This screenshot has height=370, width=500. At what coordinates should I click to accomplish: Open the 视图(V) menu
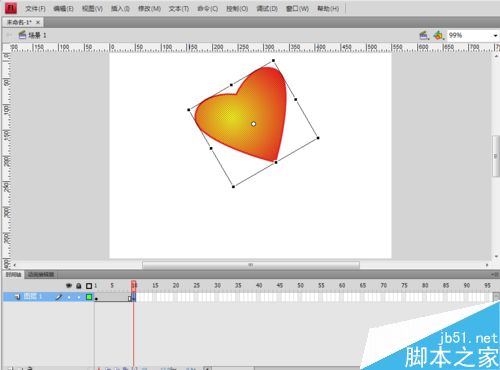click(x=92, y=9)
